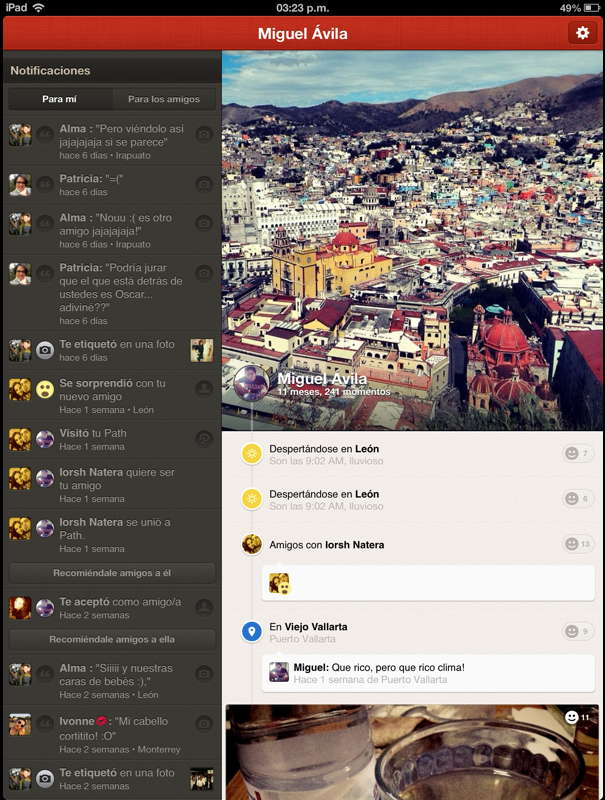Image resolution: width=605 pixels, height=800 pixels.
Task: Open settings gear in red header
Action: tap(582, 33)
